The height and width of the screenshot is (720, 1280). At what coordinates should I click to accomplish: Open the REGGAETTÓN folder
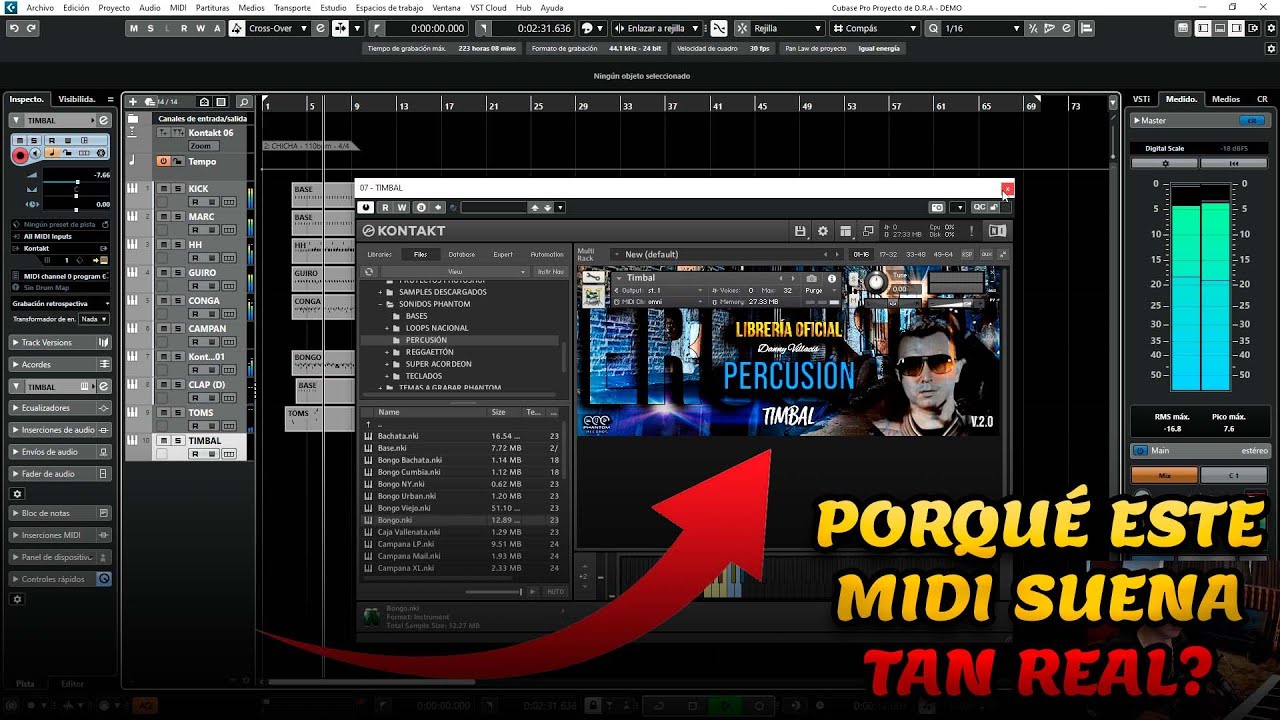click(x=429, y=352)
